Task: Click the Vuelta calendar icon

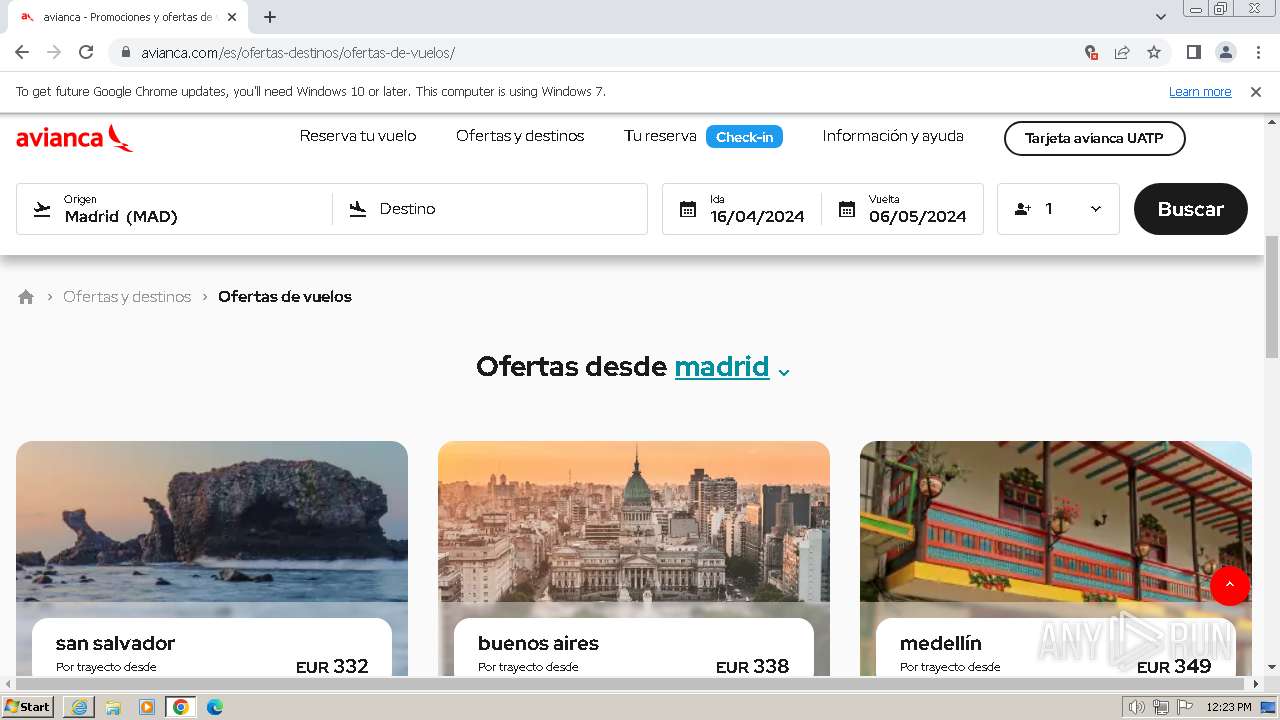Action: point(847,209)
